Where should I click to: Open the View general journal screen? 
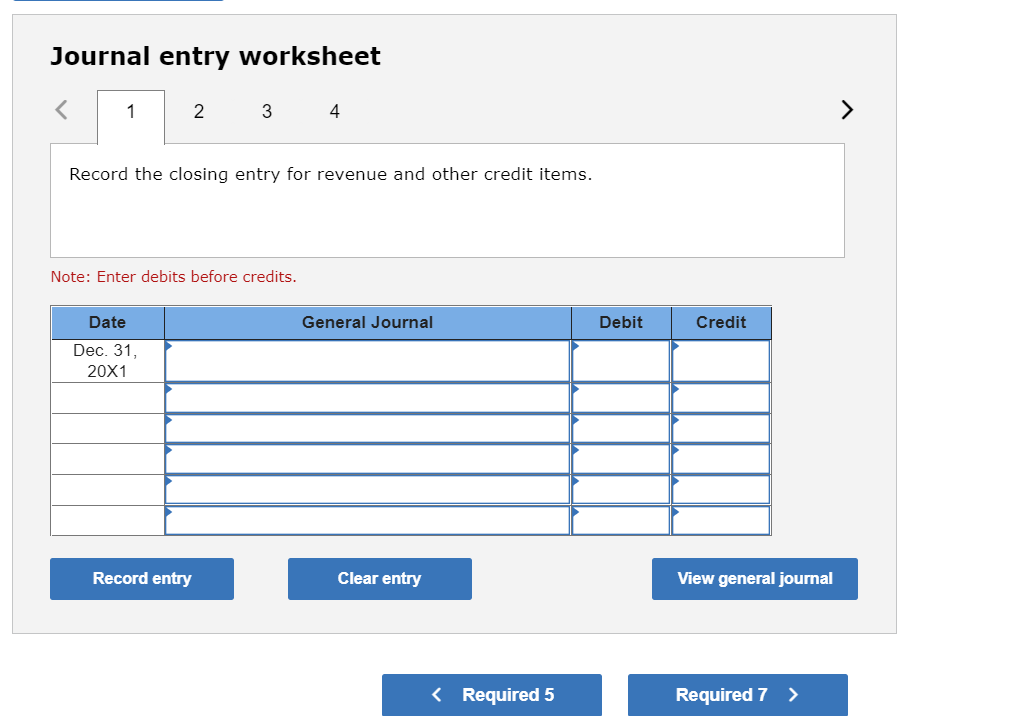point(754,578)
